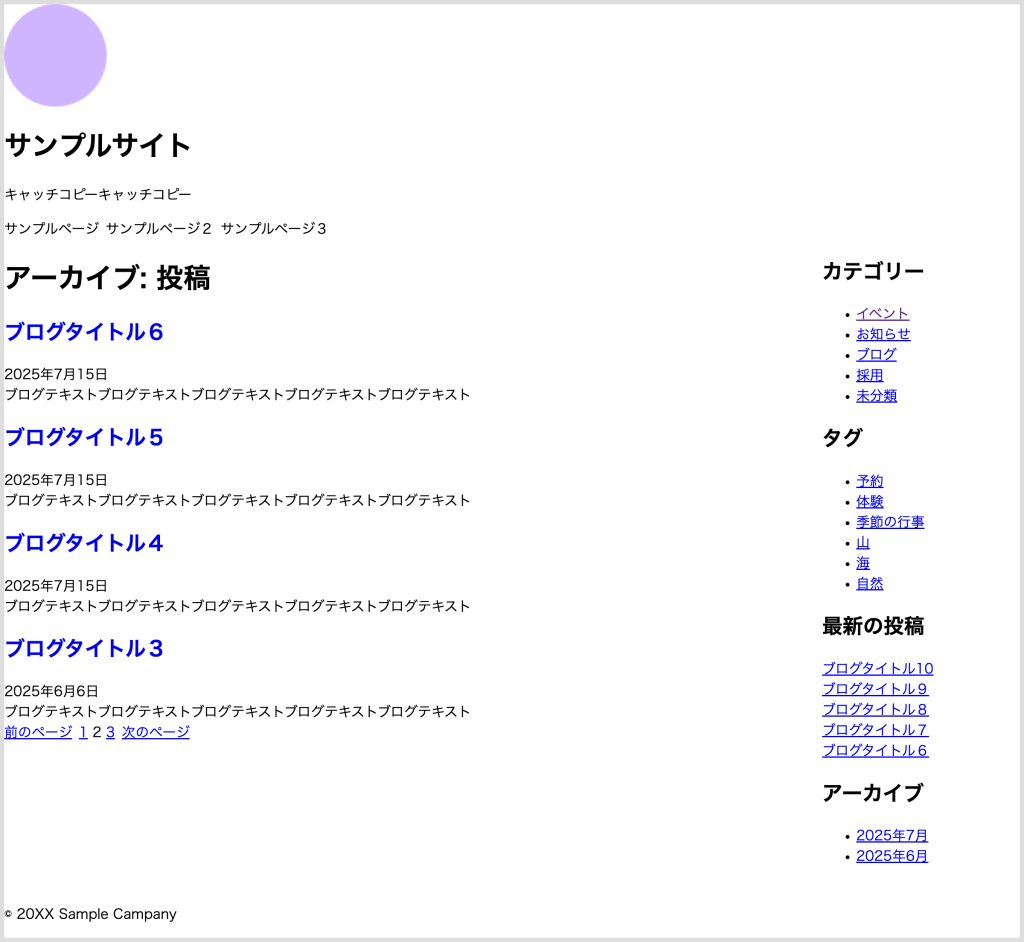This screenshot has height=942, width=1024.
Task: Click the date under ブログタイトル4
Action: [56, 585]
